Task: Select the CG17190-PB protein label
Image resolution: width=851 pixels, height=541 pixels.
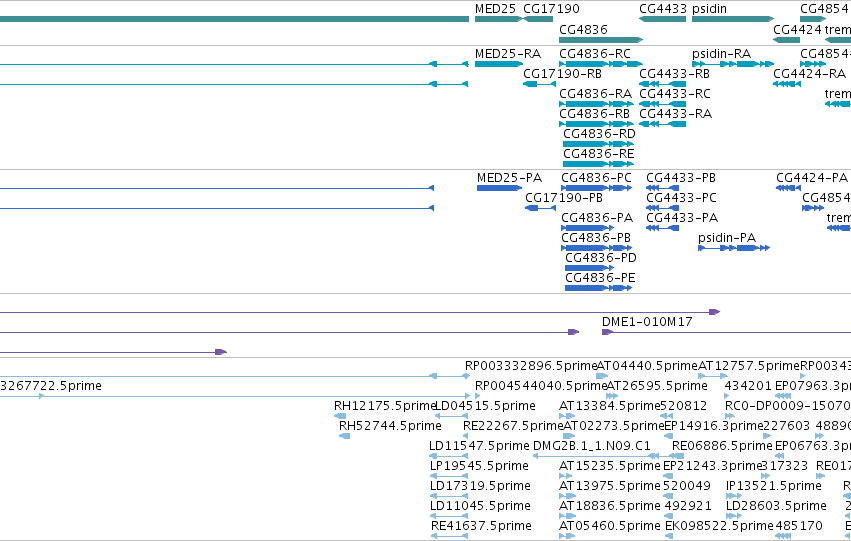Action: tap(564, 198)
